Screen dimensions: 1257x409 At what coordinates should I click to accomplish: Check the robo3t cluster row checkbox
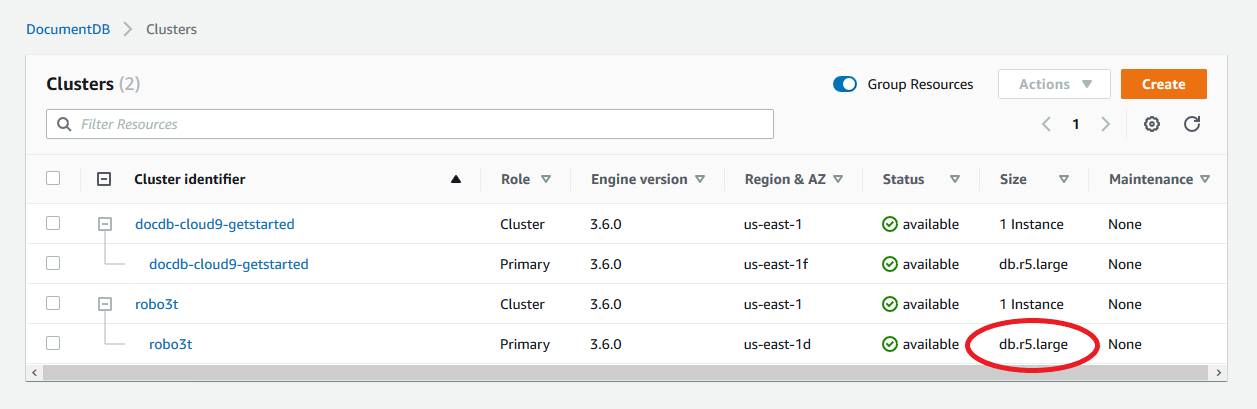click(53, 303)
